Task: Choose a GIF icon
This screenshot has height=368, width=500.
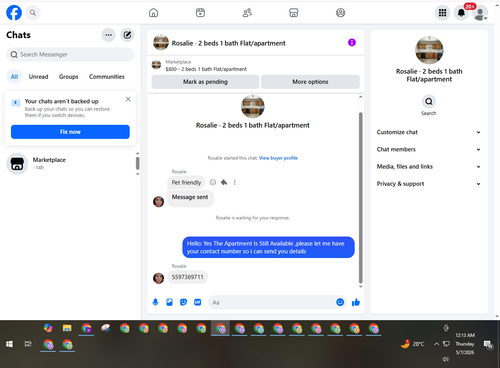Action: [x=198, y=302]
